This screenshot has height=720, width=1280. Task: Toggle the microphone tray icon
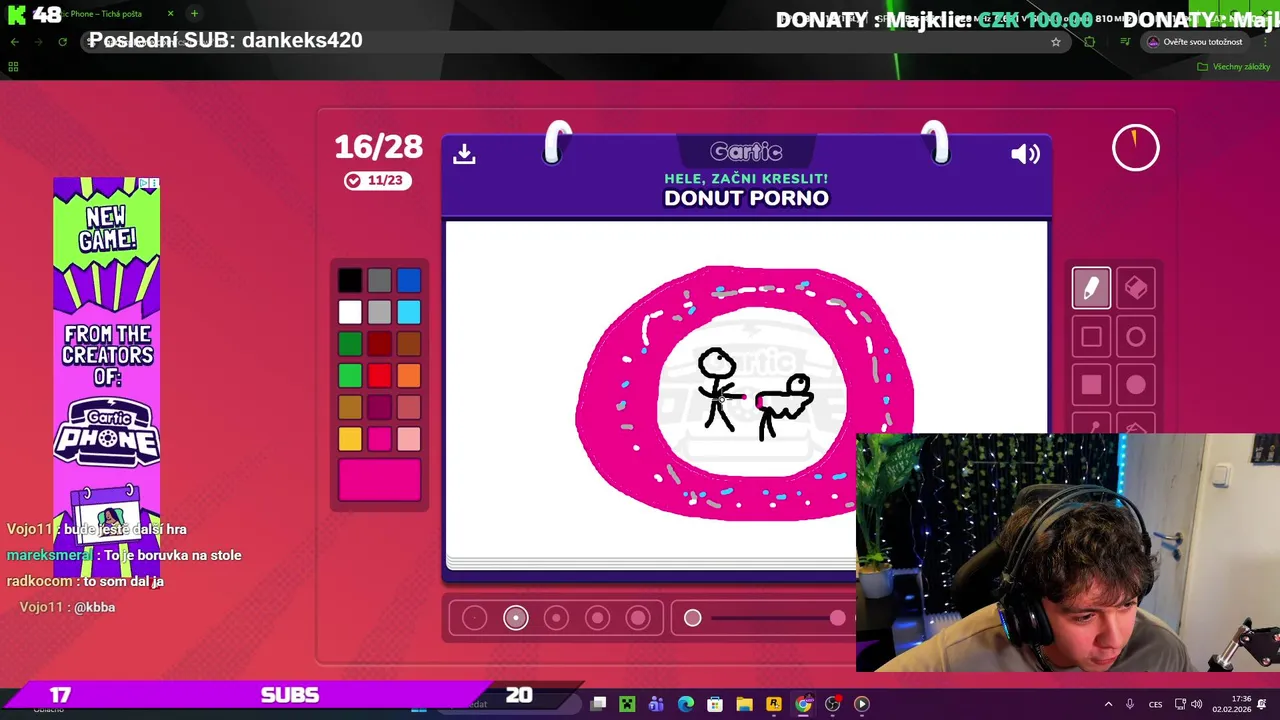pyautogui.click(x=1130, y=704)
